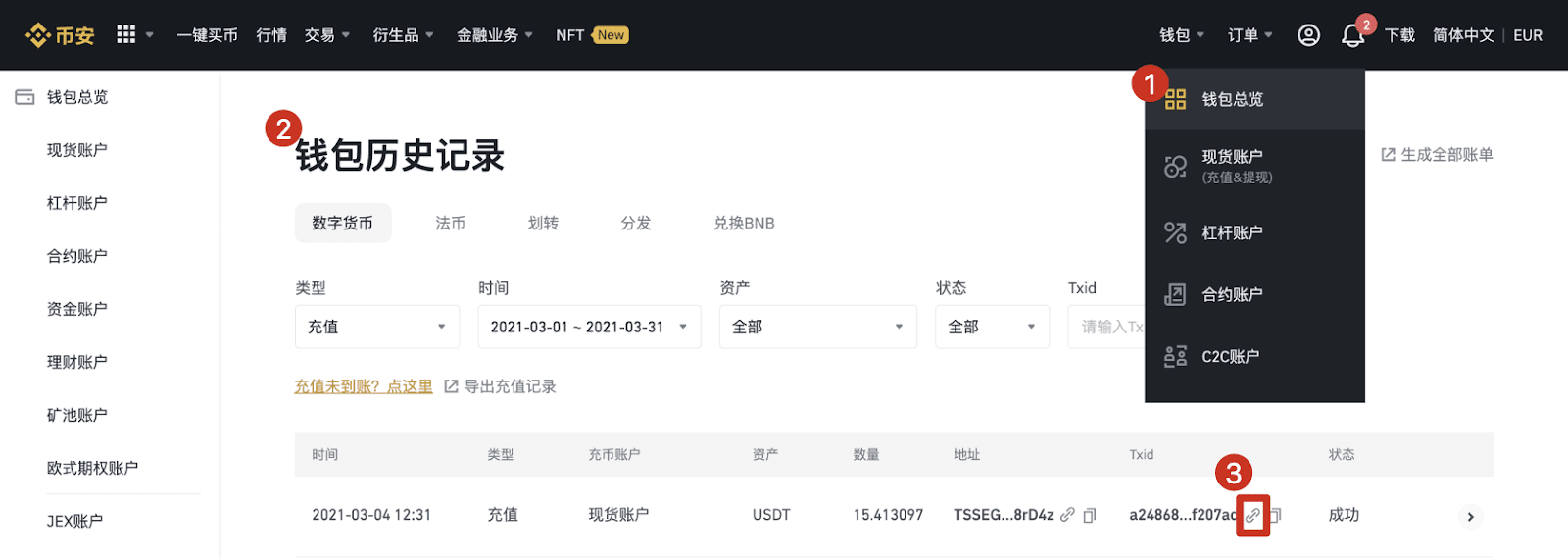
Task: Open the apps grid menu icon
Action: pyautogui.click(x=126, y=34)
